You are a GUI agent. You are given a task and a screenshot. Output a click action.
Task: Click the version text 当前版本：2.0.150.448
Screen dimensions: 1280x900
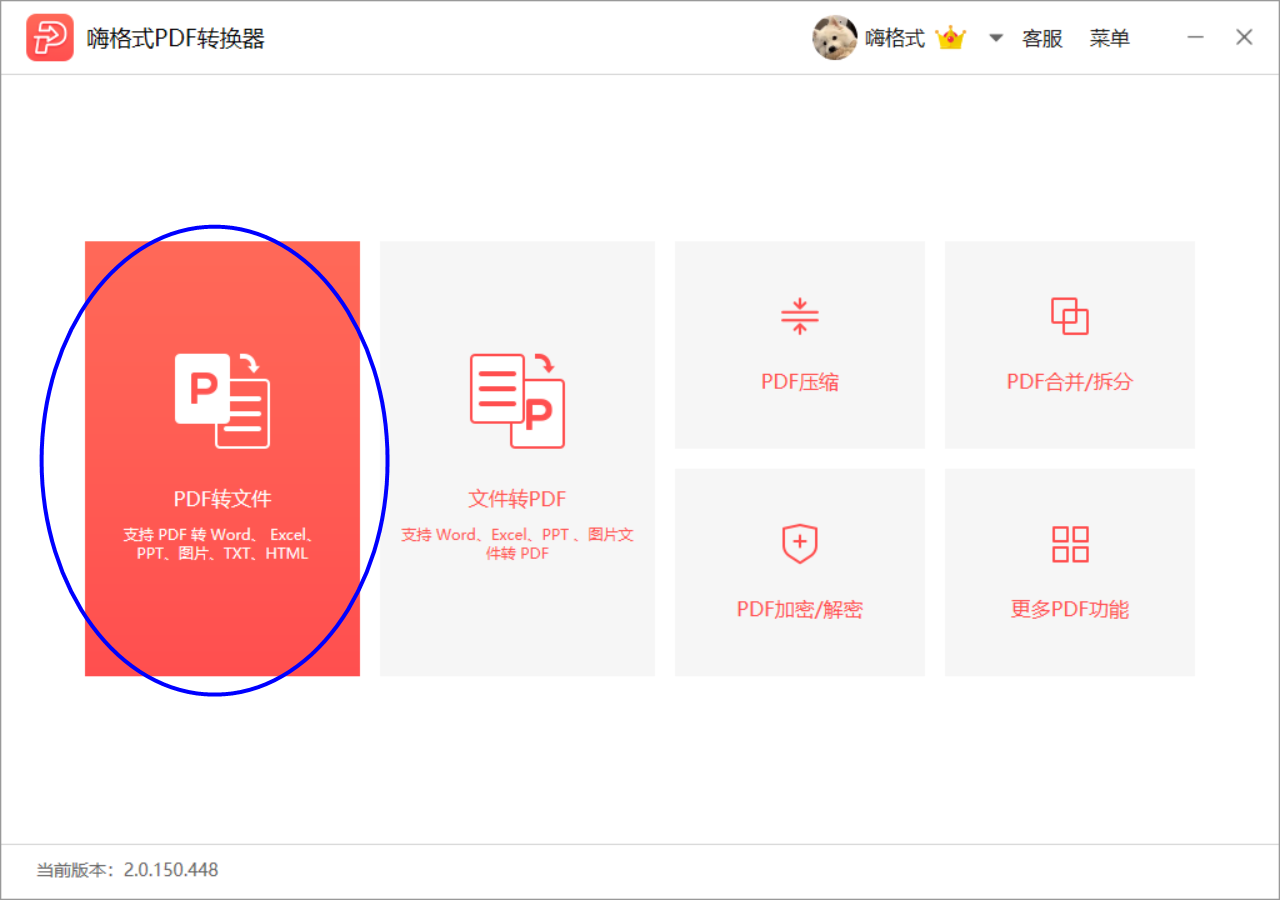coord(127,870)
